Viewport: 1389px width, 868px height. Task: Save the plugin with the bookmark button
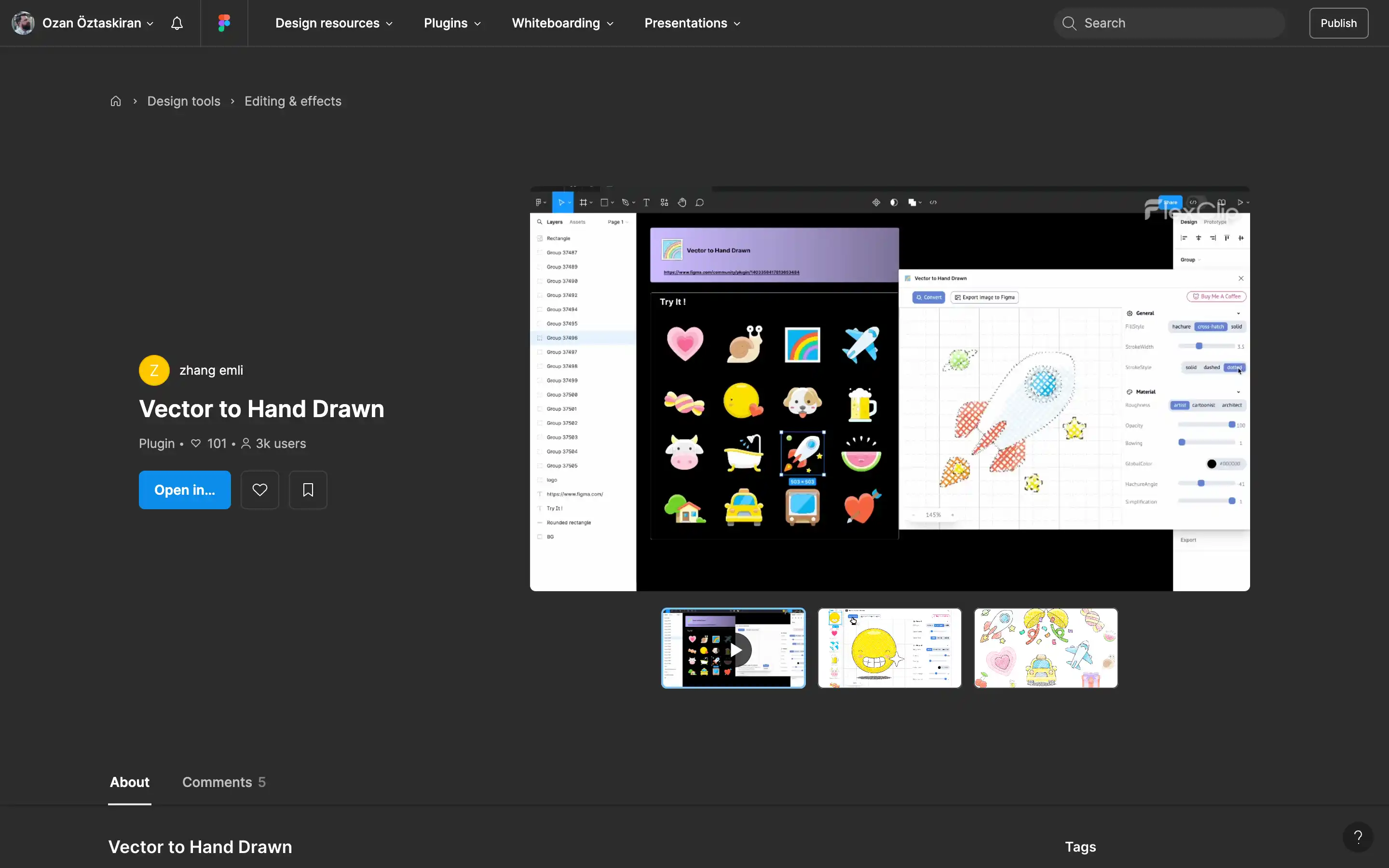308,489
